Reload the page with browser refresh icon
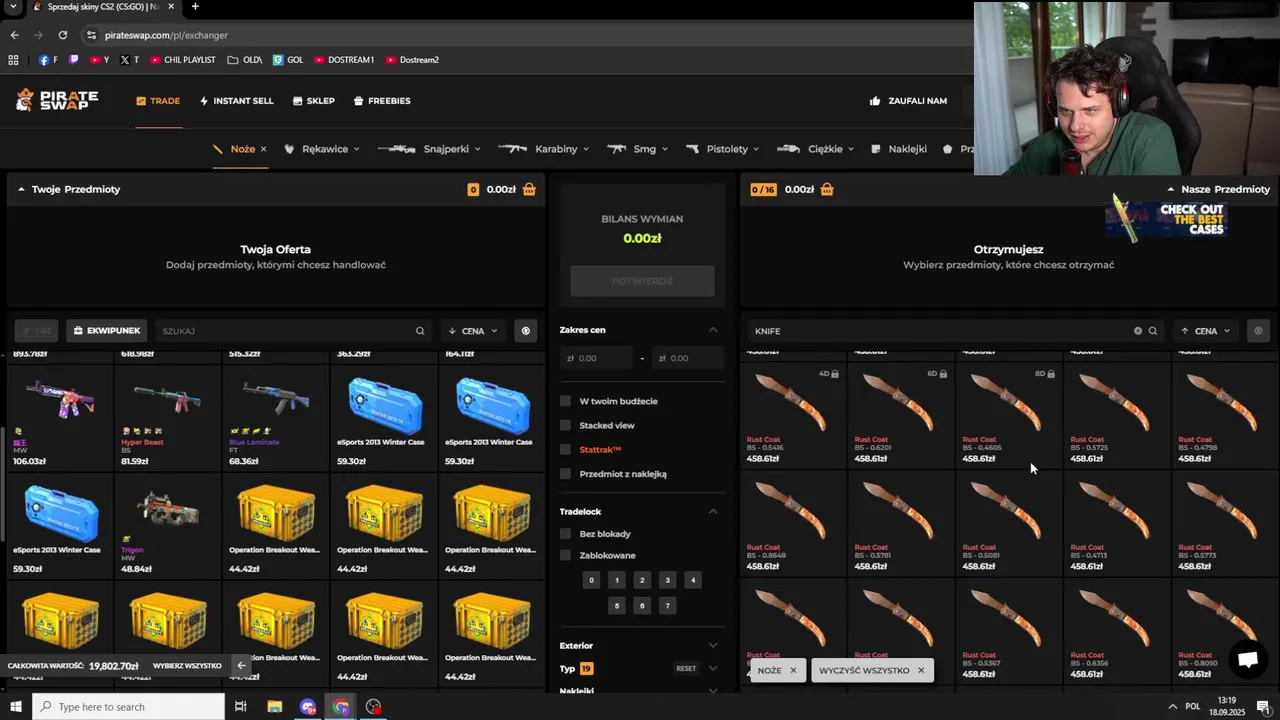 (x=62, y=35)
